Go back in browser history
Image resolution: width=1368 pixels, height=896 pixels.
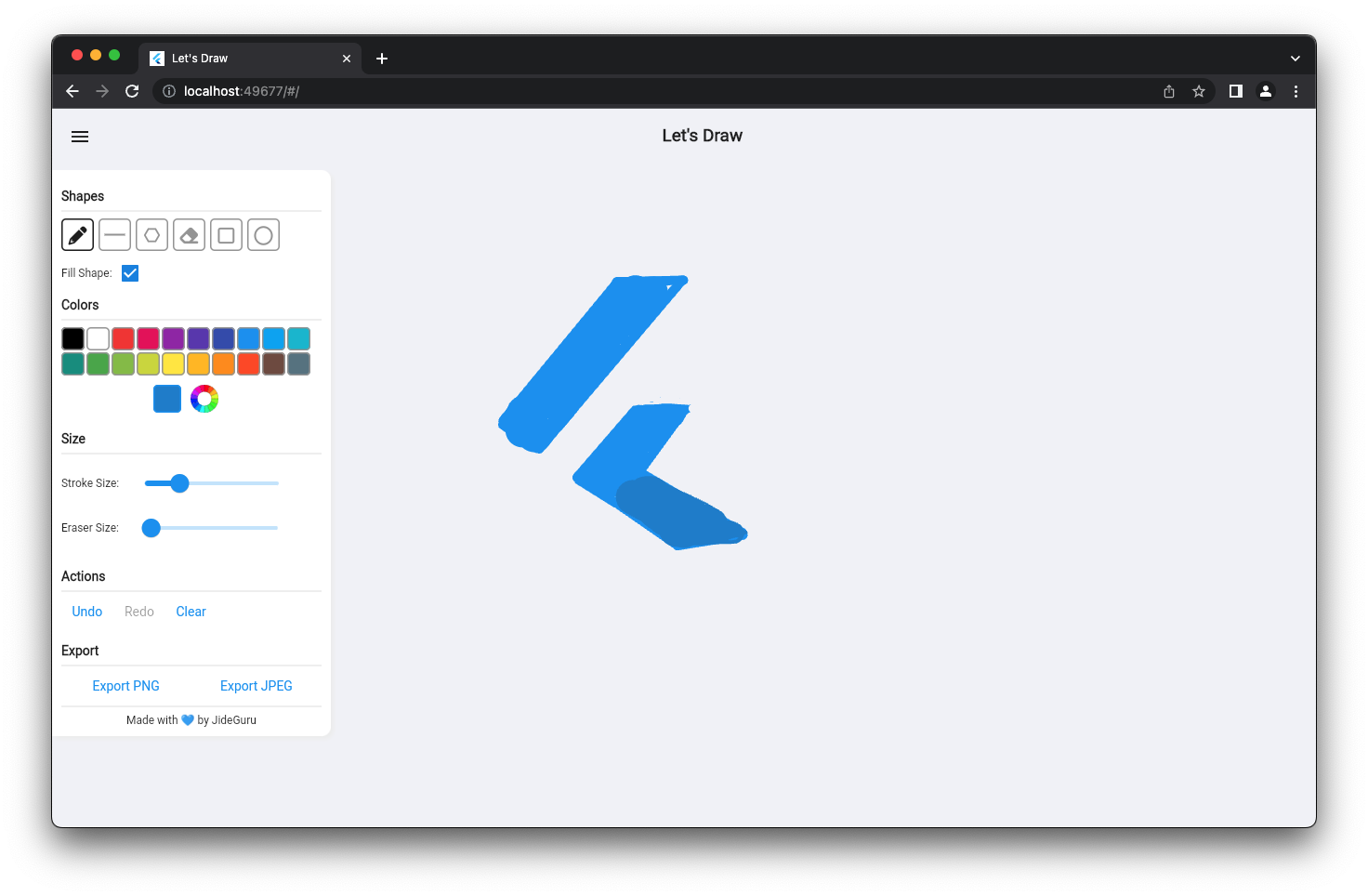(72, 91)
